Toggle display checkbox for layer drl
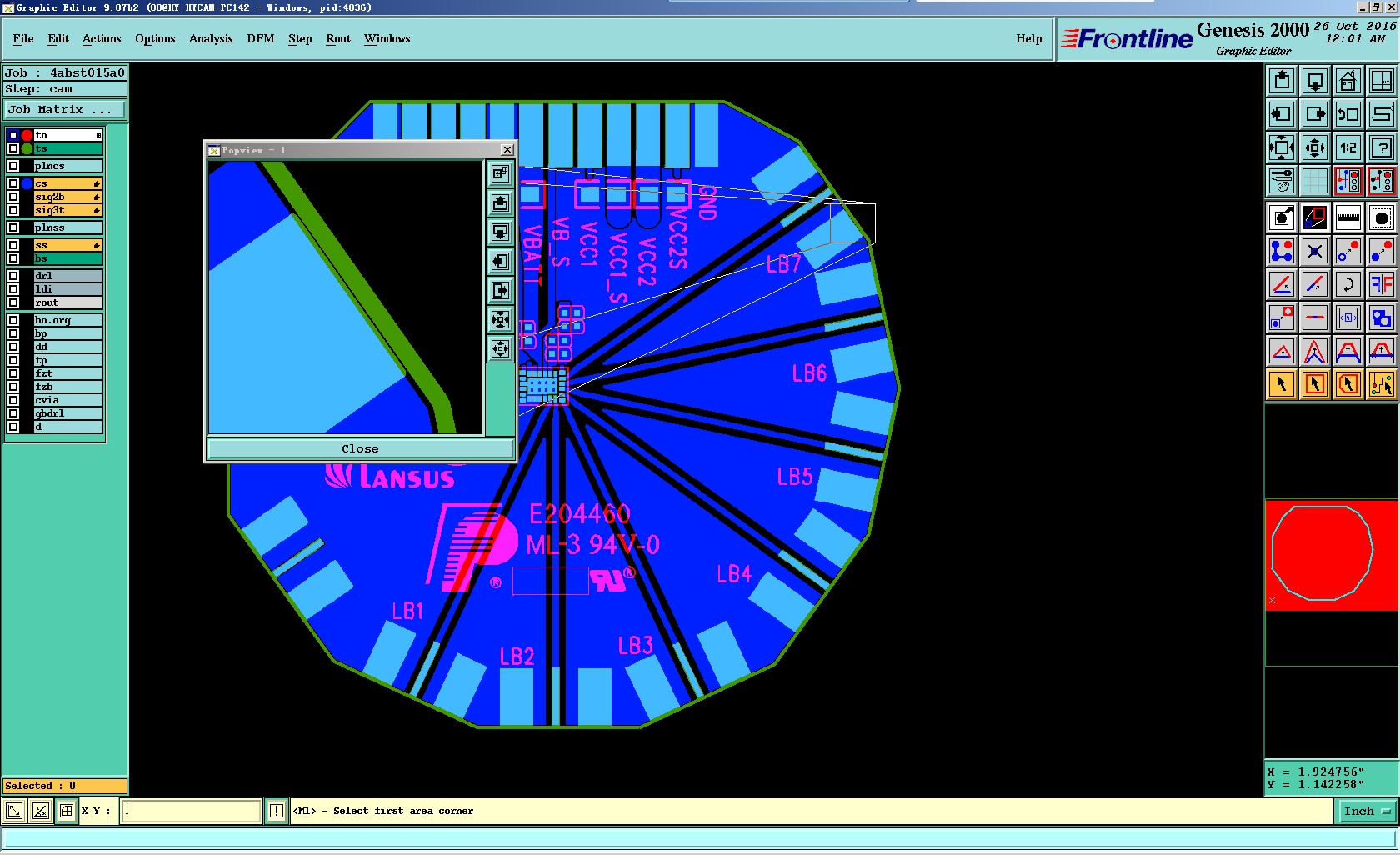 click(x=12, y=276)
